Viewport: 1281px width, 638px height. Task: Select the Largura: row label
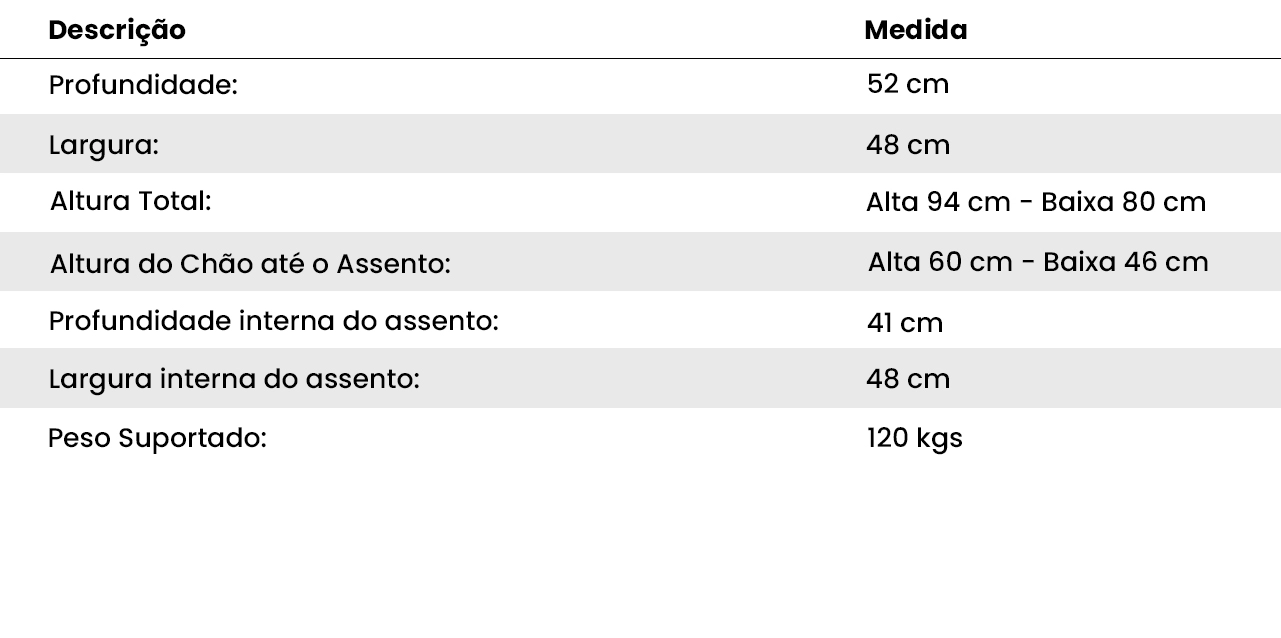(103, 145)
